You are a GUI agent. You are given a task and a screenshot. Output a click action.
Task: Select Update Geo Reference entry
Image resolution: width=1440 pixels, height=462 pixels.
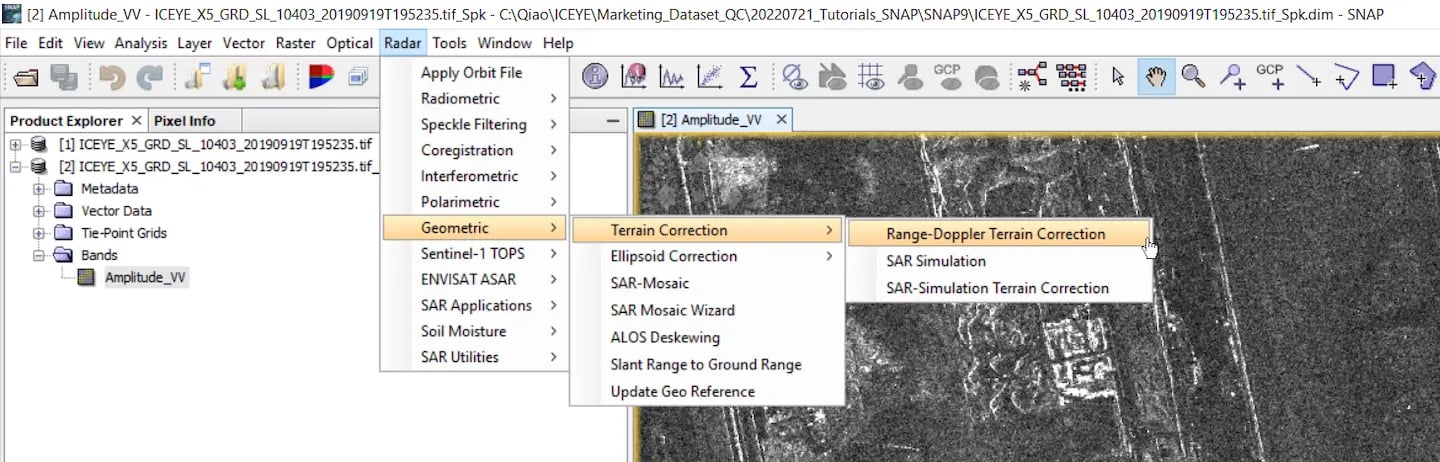pyautogui.click(x=708, y=391)
